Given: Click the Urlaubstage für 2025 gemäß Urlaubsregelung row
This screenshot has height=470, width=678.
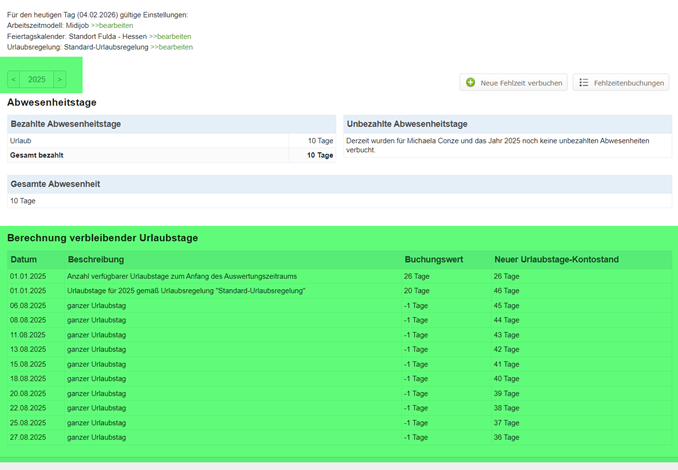Looking at the screenshot, I should pyautogui.click(x=186, y=291).
